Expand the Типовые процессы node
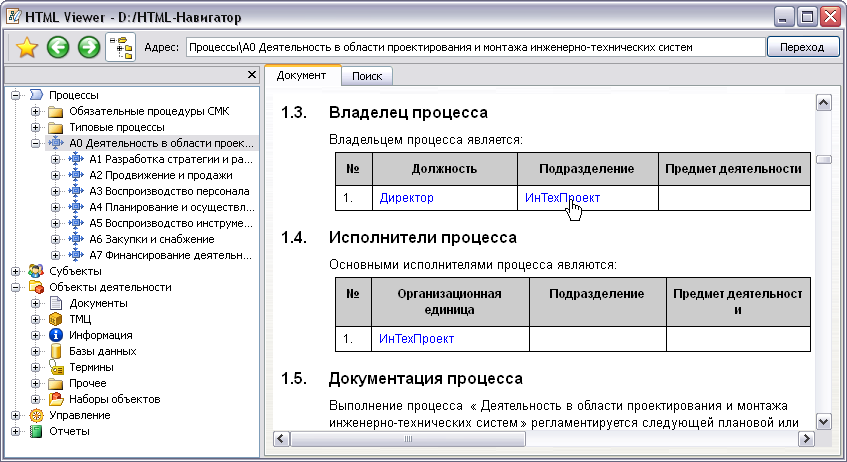Screen dimensions: 847x462 pyautogui.click(x=36, y=128)
